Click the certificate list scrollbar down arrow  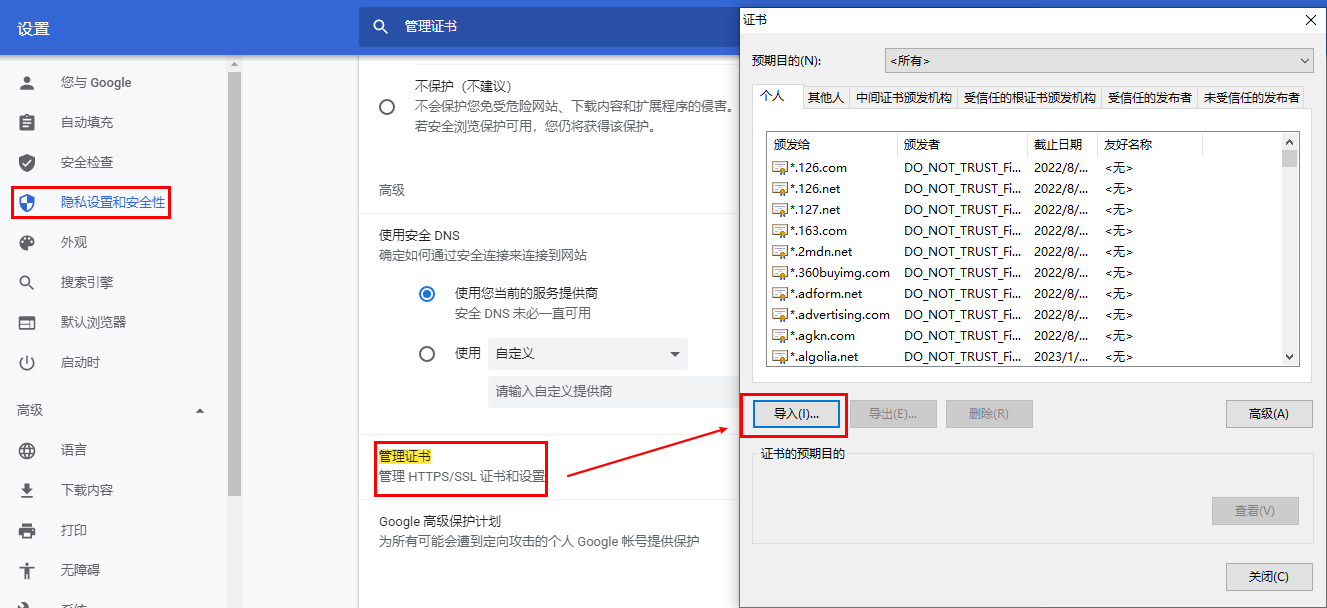click(x=1289, y=356)
